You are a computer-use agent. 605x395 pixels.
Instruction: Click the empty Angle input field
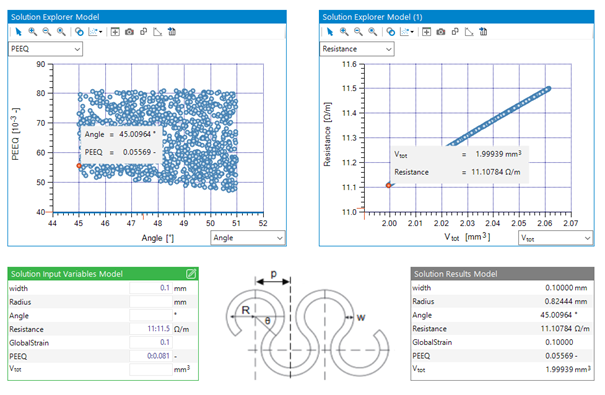pos(150,315)
